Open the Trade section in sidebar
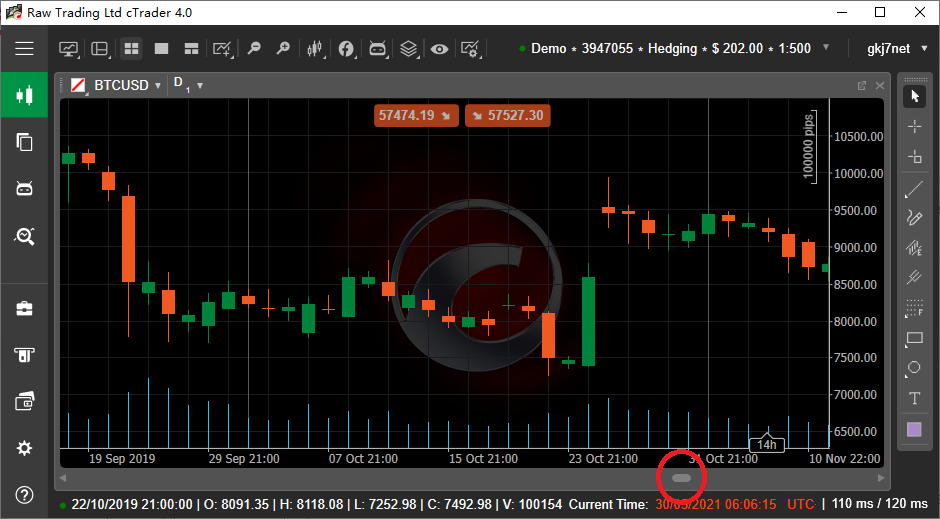This screenshot has width=940, height=519. (24, 95)
